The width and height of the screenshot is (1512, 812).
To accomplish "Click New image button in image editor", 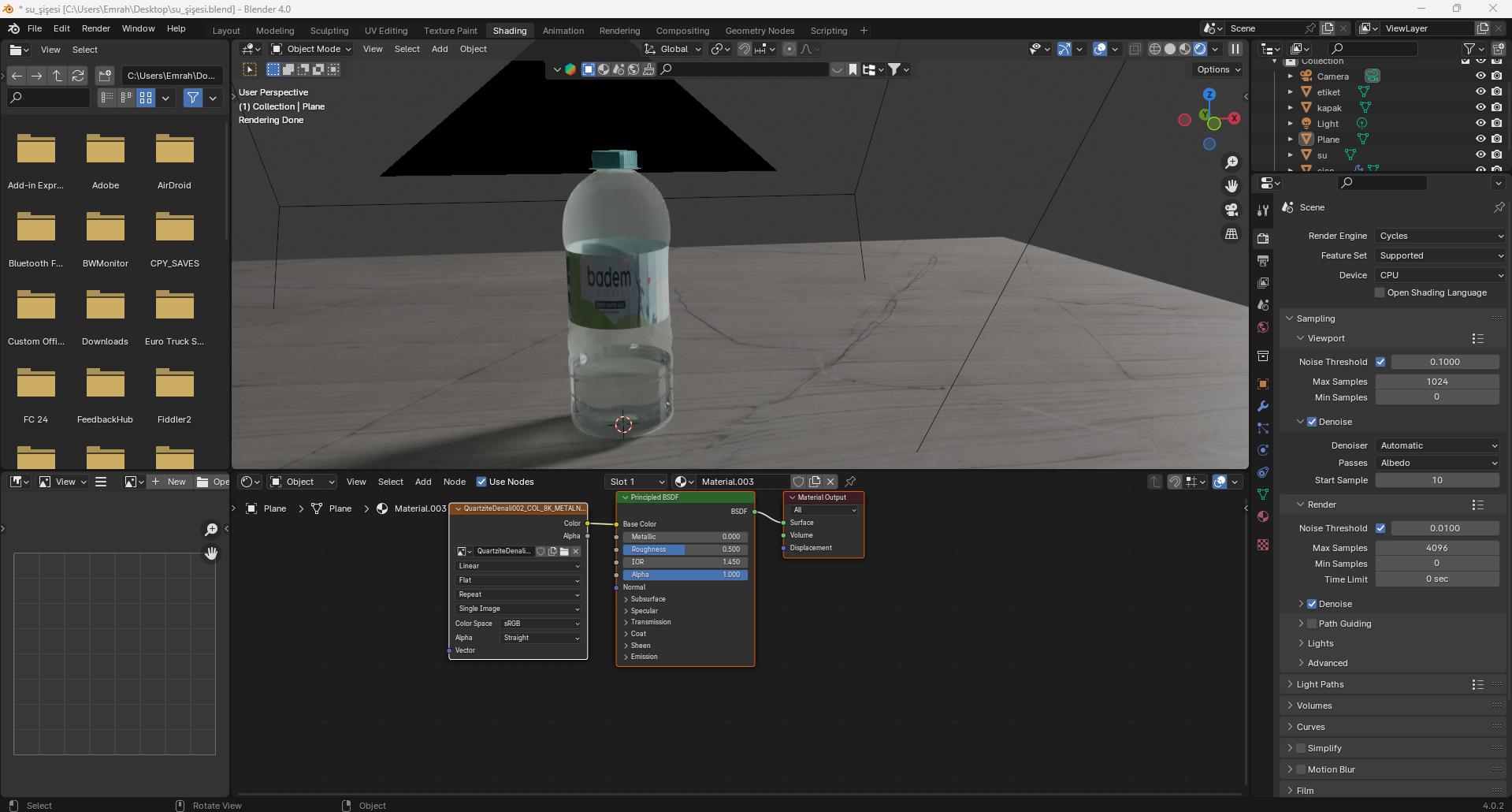I will coord(170,482).
